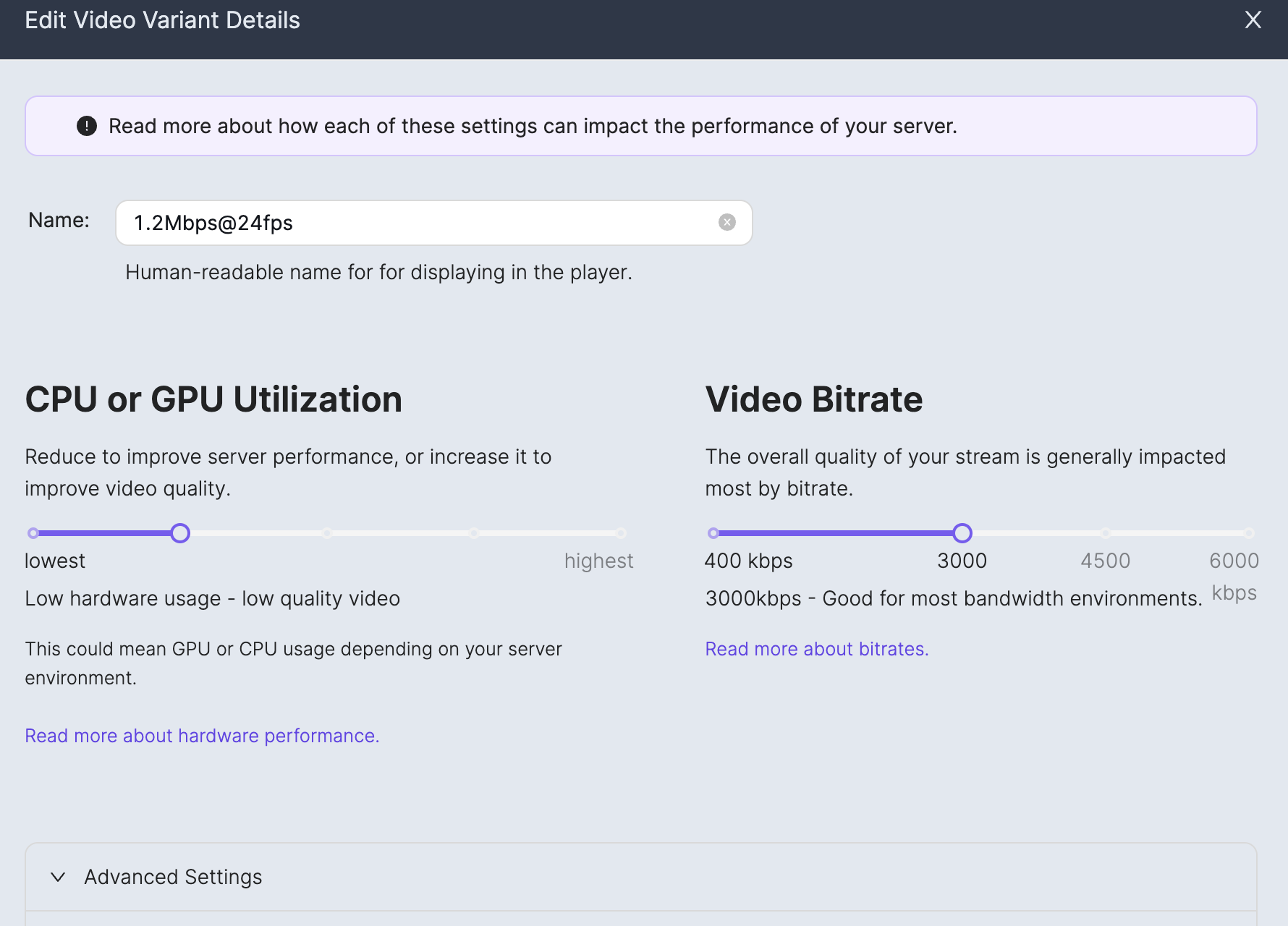Click inside the Name text input
This screenshot has width=1288, height=926.
pos(420,223)
